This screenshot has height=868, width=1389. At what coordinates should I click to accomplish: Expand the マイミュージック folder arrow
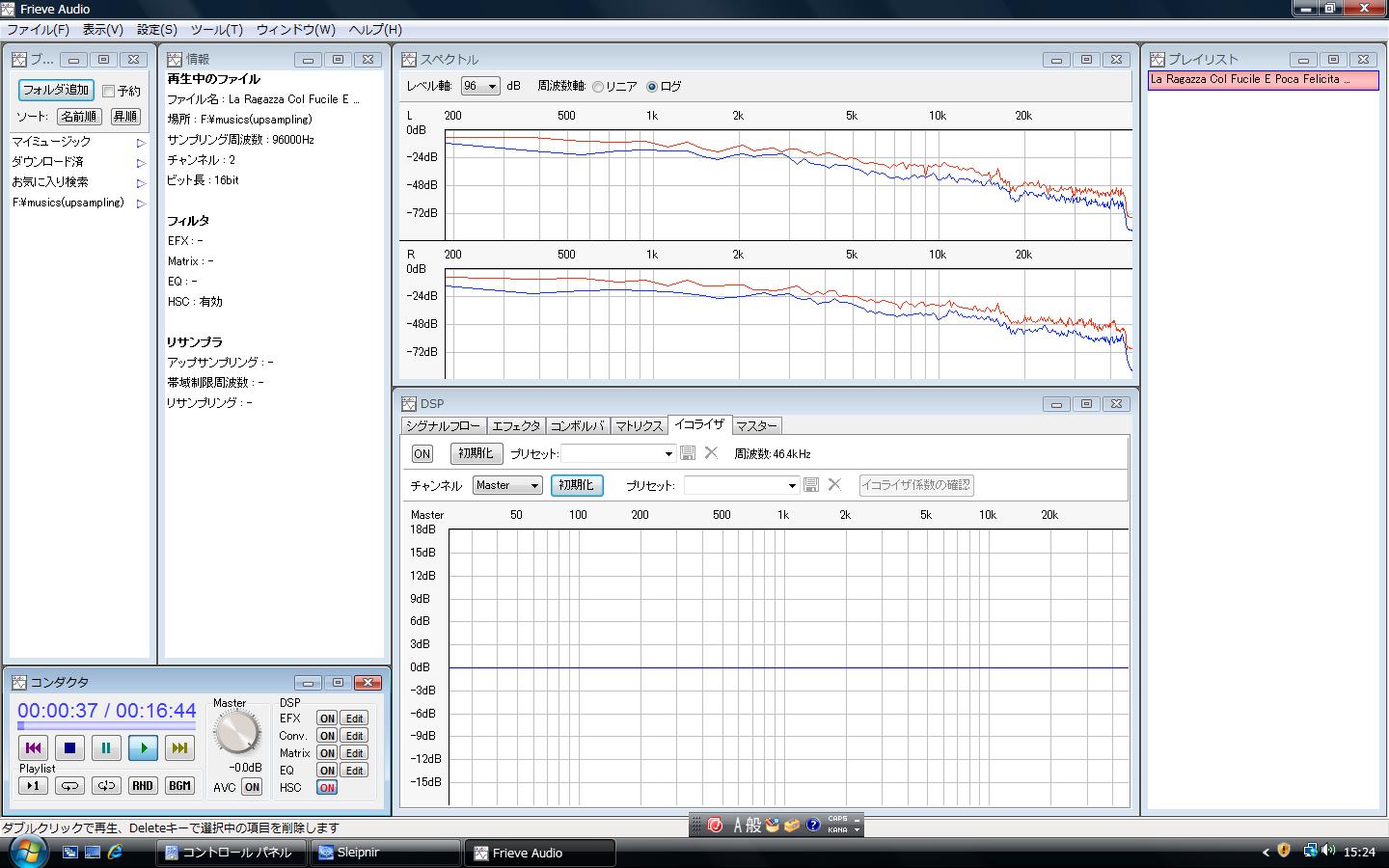141,143
